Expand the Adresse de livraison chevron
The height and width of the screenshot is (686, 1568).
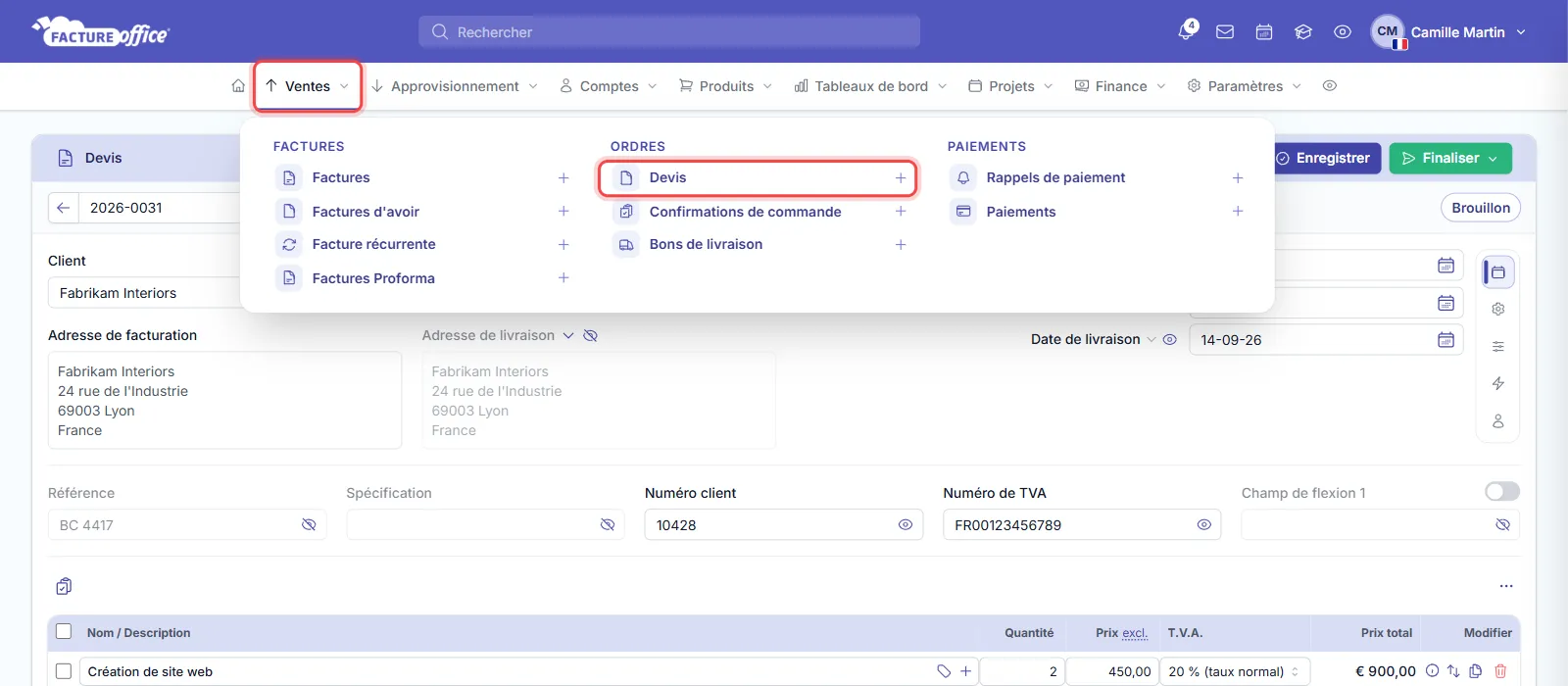click(x=567, y=335)
